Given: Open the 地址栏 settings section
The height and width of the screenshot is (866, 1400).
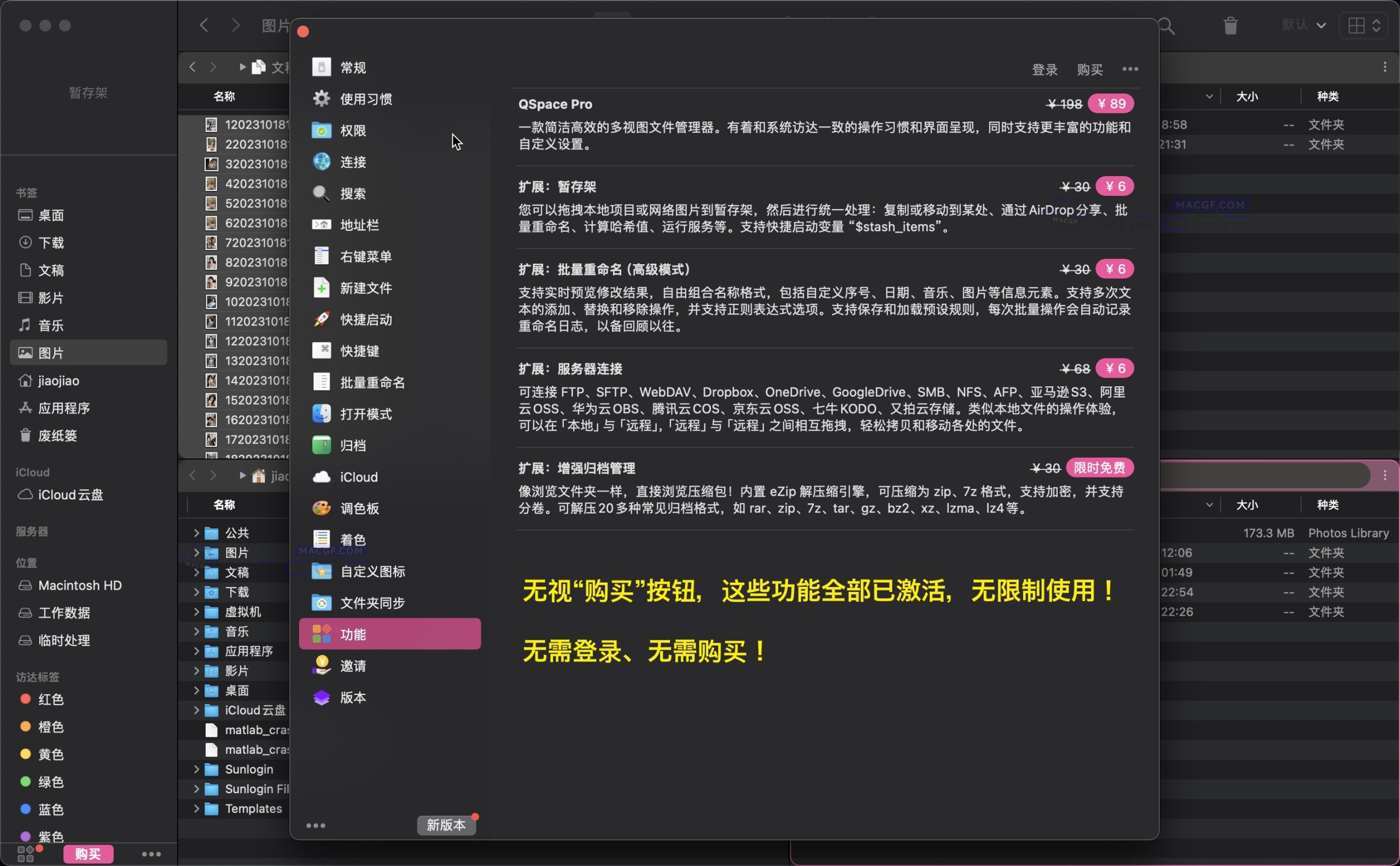Looking at the screenshot, I should tap(360, 224).
